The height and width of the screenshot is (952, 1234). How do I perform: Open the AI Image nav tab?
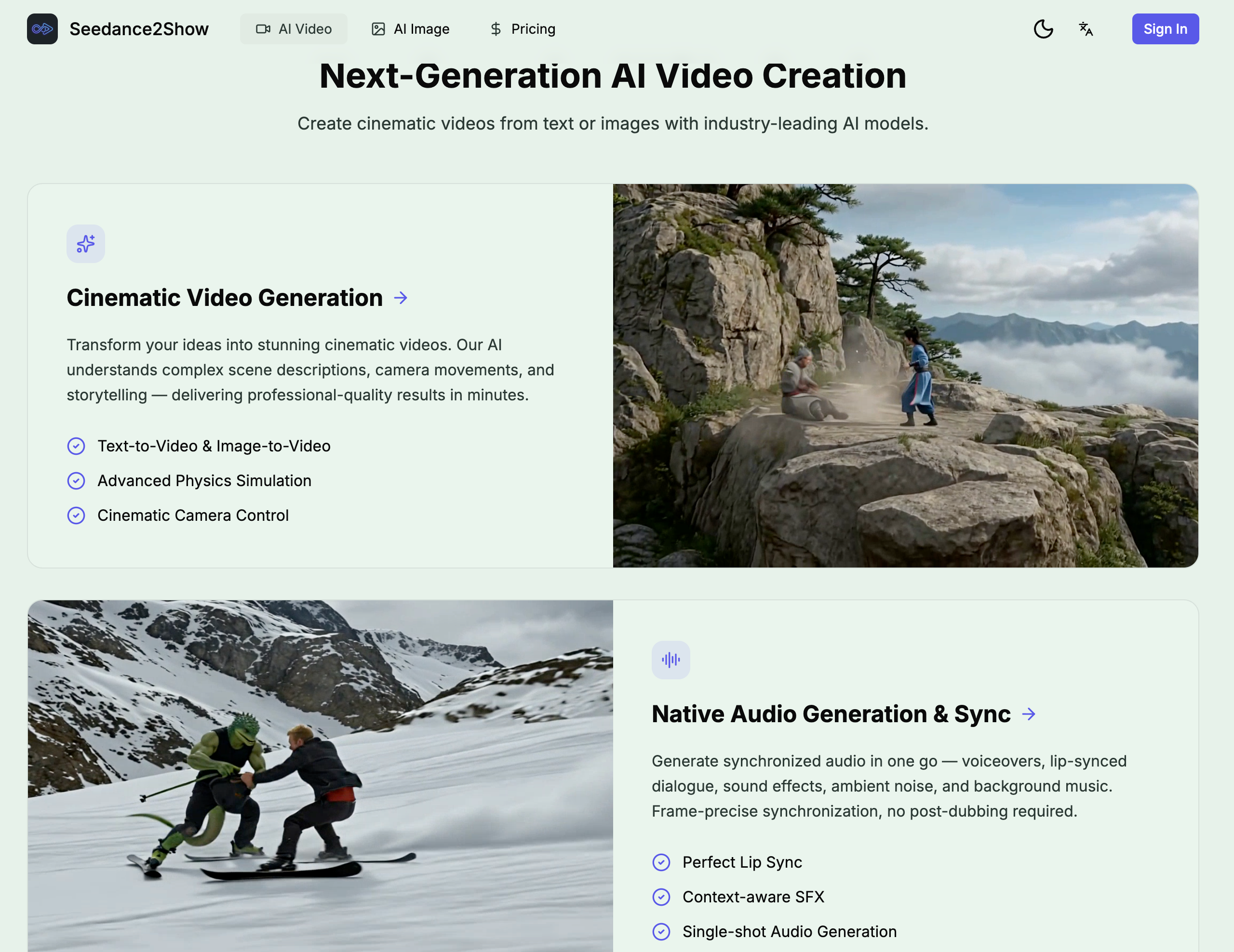click(410, 29)
